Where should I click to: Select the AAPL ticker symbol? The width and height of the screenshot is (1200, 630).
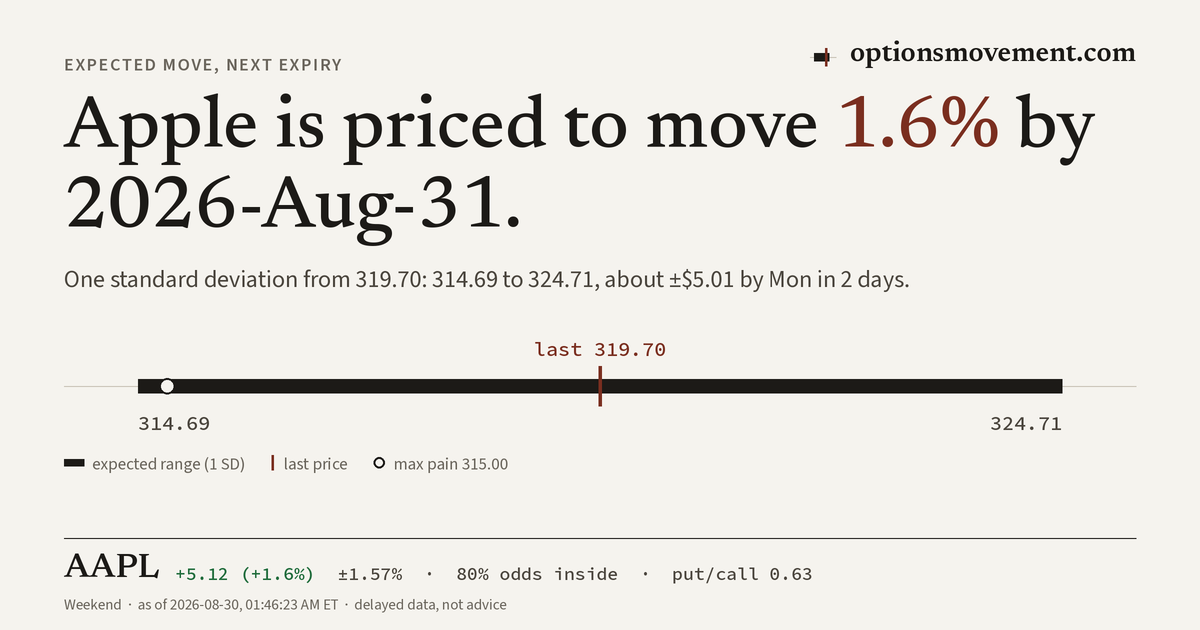click(111, 567)
